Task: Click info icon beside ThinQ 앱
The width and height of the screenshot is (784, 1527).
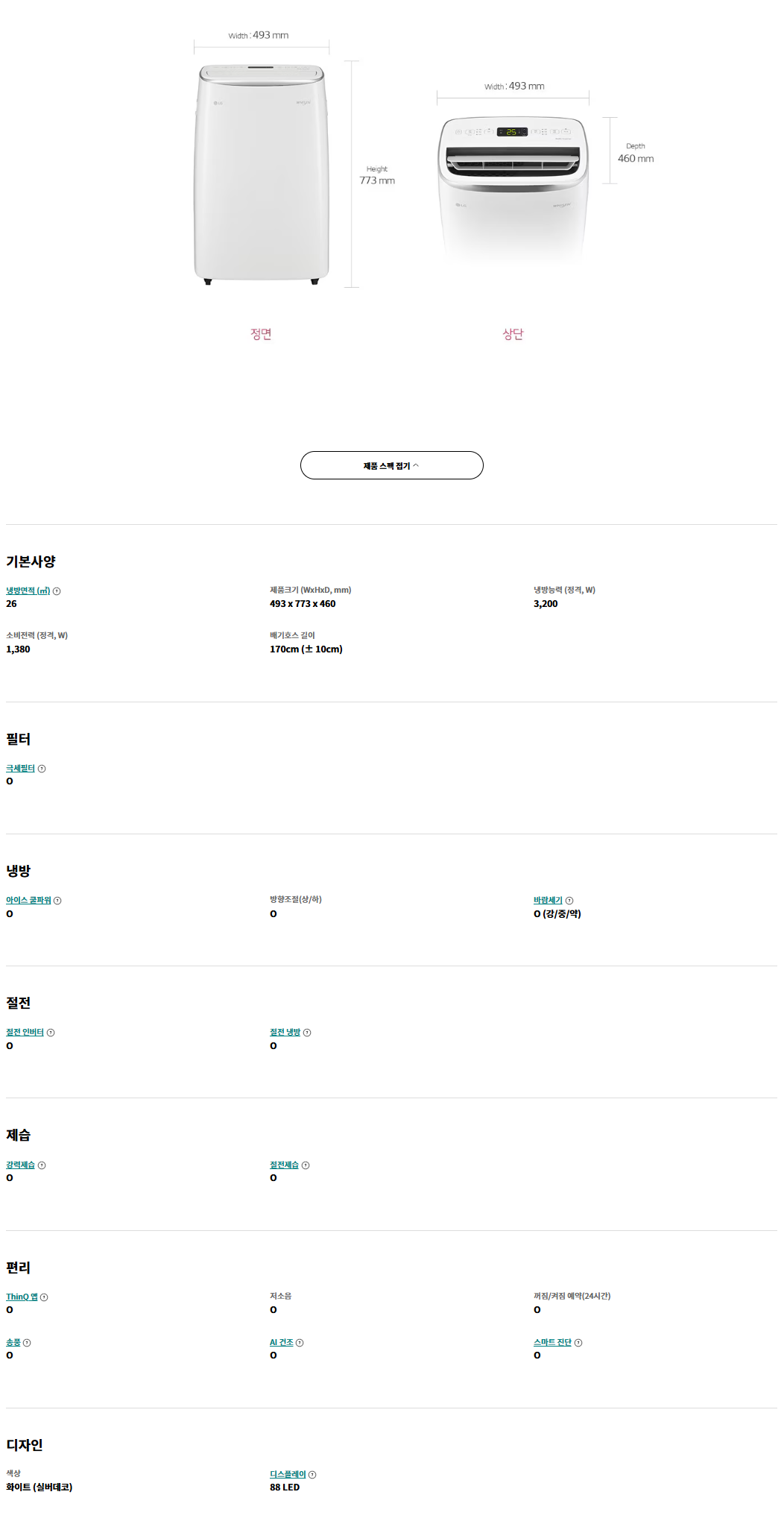Action: coord(44,1297)
